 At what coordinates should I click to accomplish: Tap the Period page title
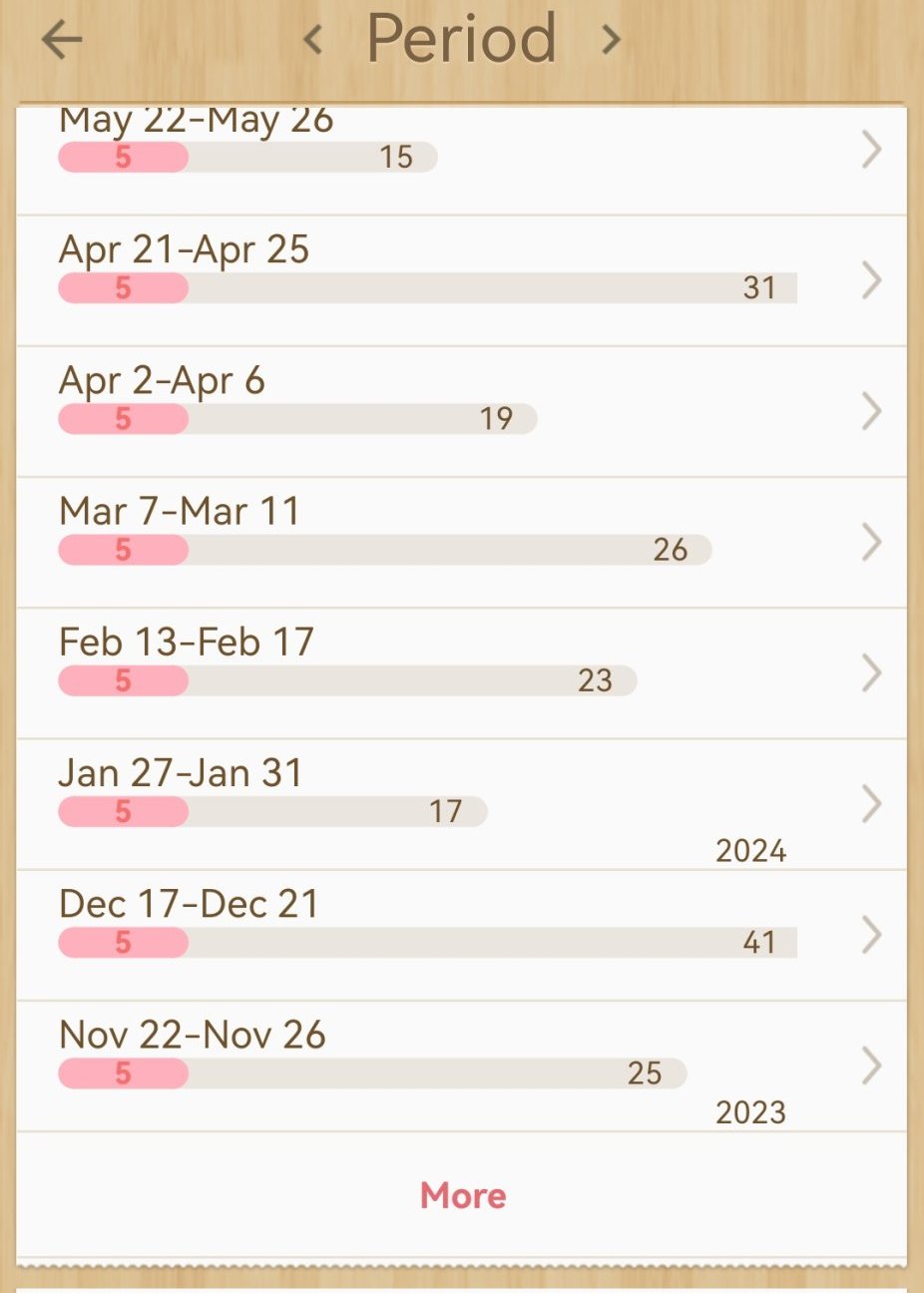461,40
